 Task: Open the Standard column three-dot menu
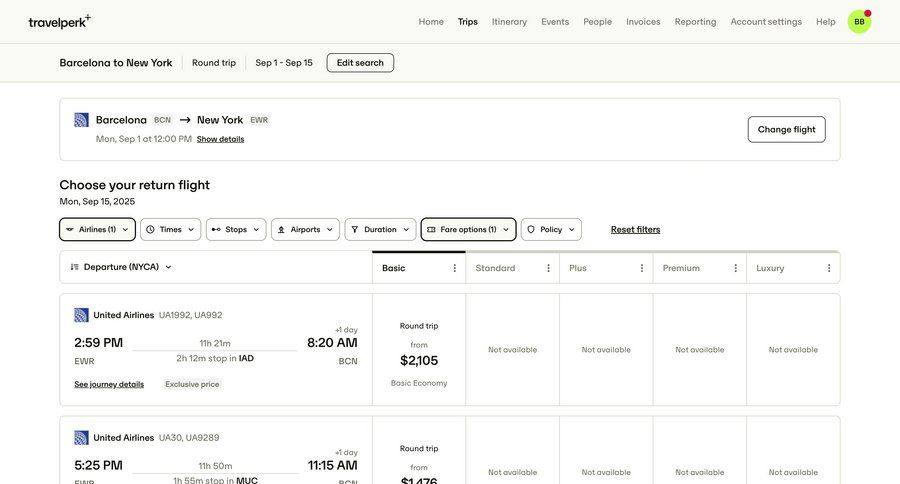(548, 268)
